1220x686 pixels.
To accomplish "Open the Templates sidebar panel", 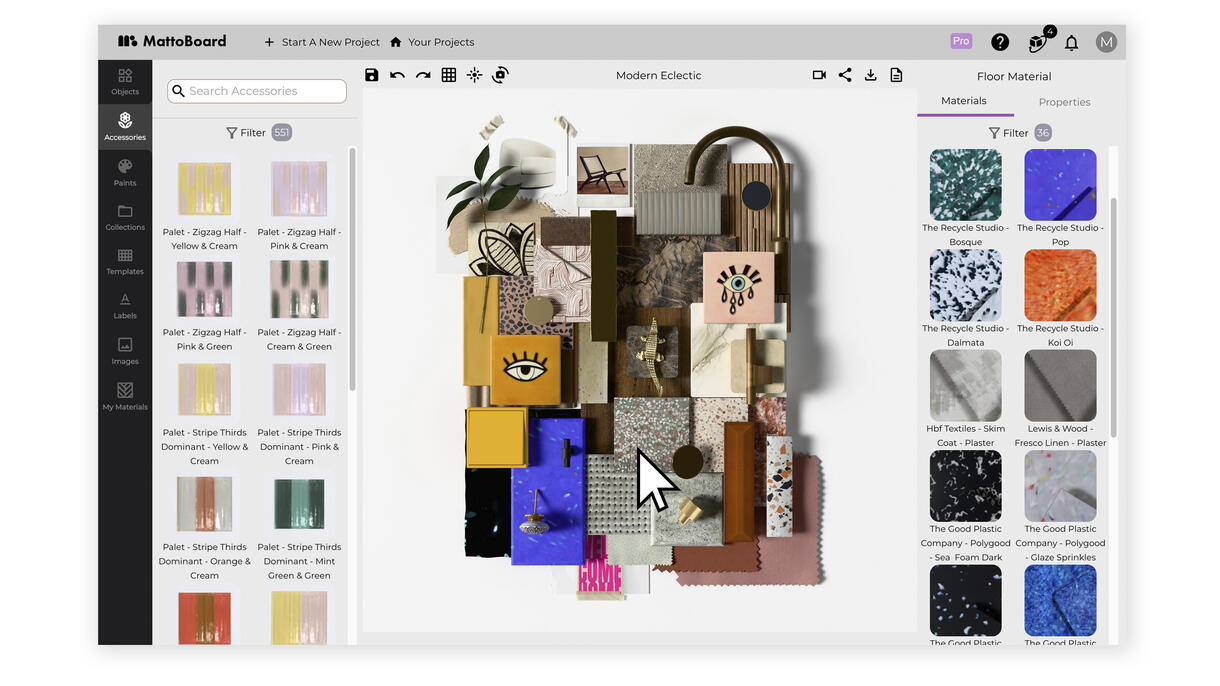I will (125, 262).
